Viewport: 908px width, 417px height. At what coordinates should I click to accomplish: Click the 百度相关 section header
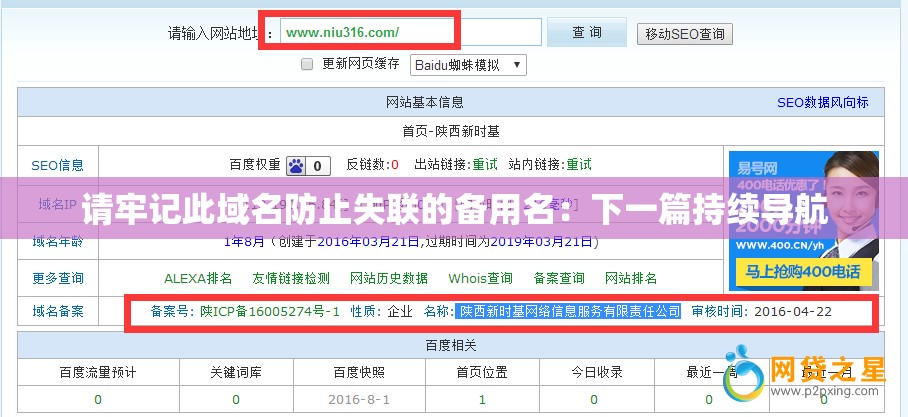click(x=451, y=346)
